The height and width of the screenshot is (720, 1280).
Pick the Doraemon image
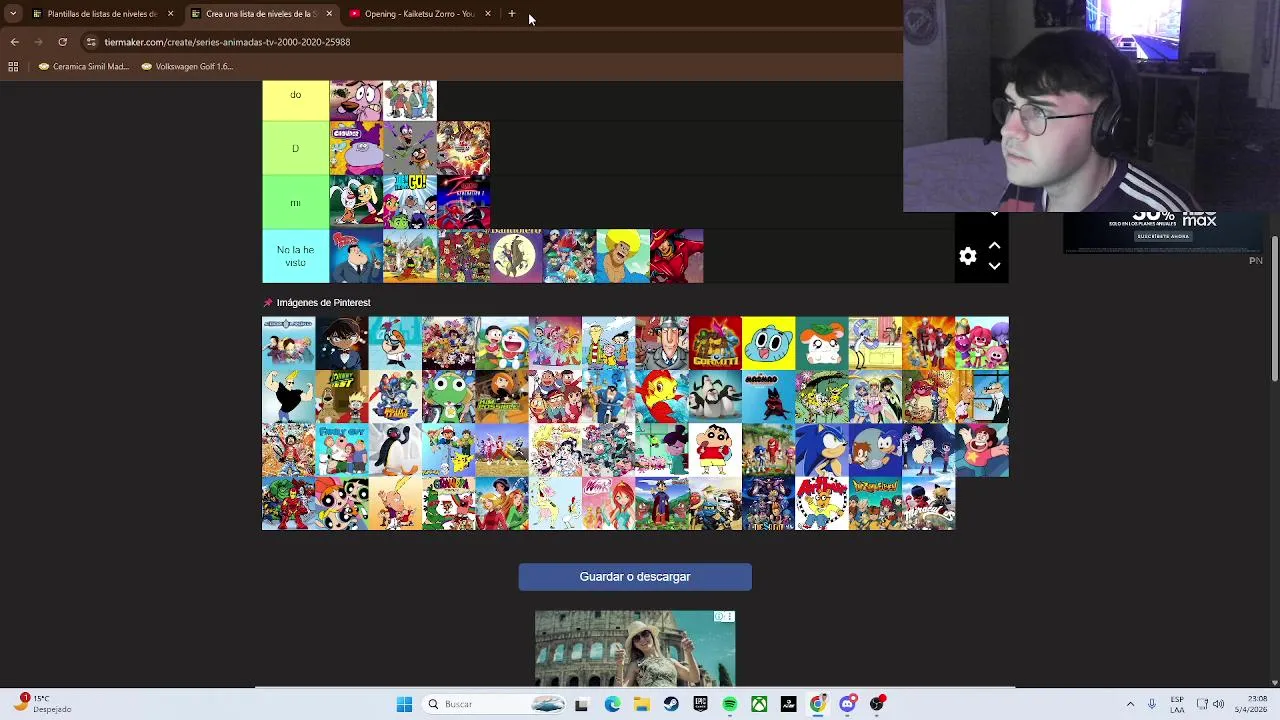pyautogui.click(x=502, y=343)
